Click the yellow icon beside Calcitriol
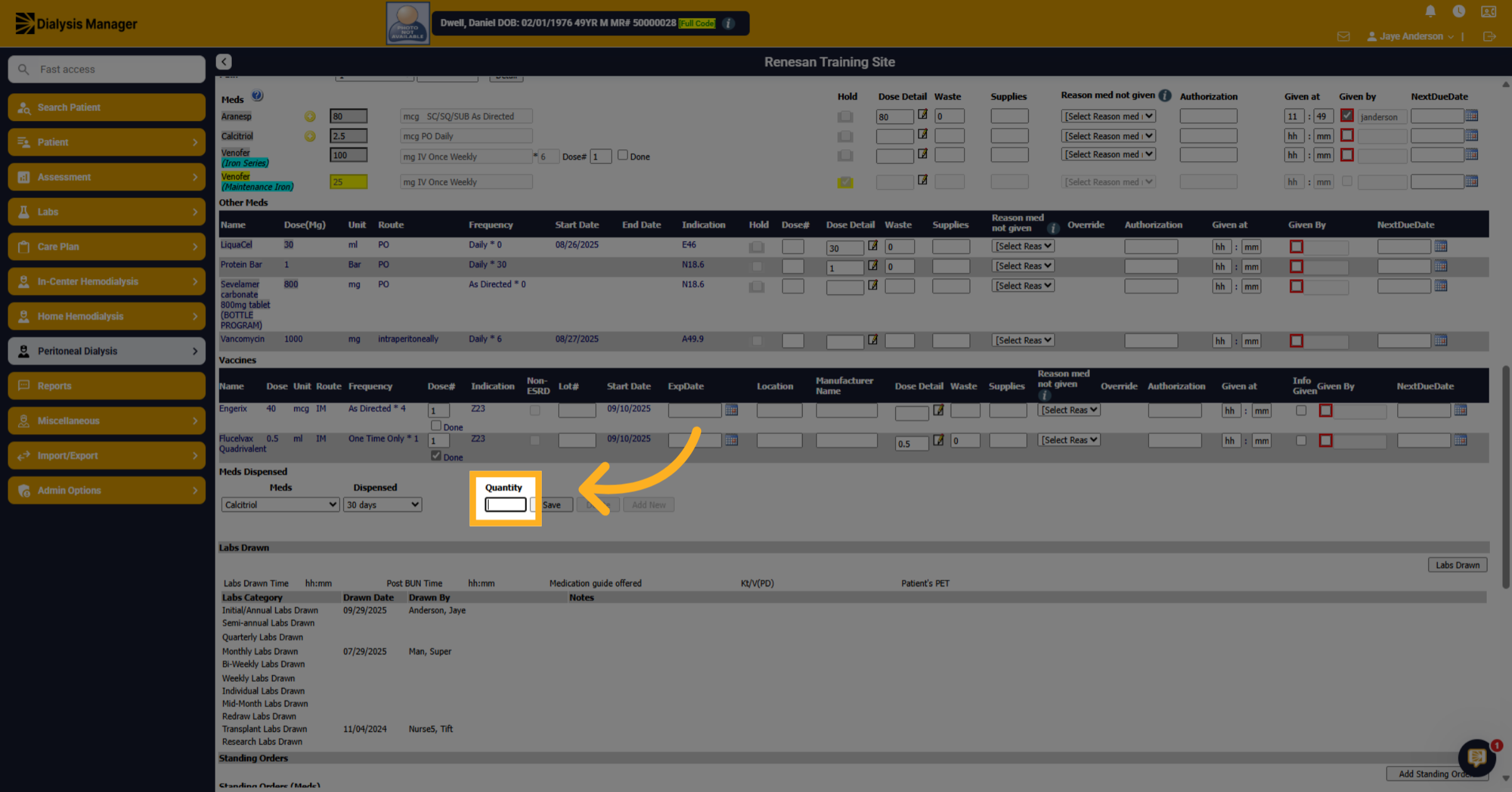 (x=310, y=136)
